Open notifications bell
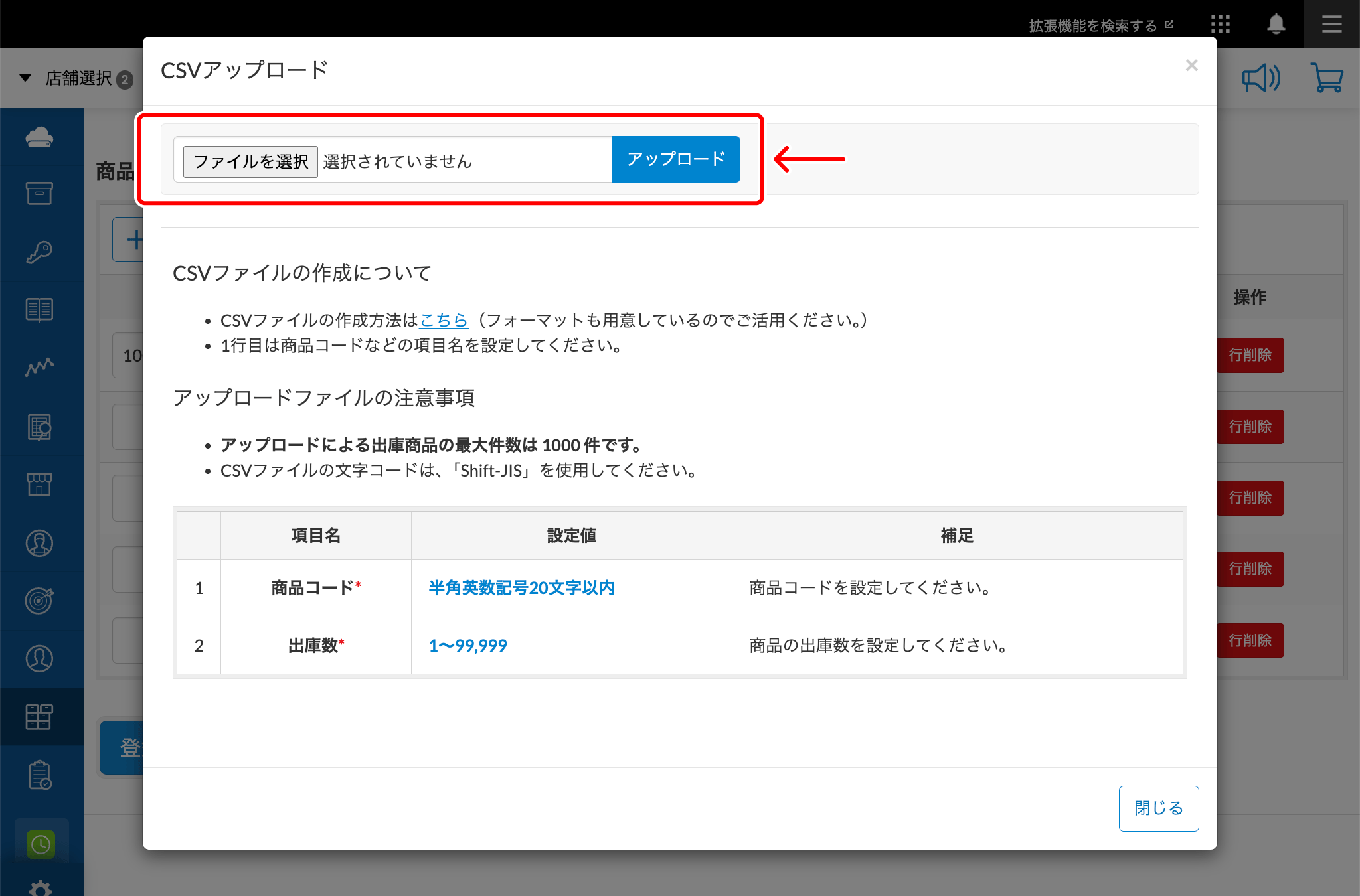Screen dimensions: 1360x896 tap(1276, 24)
